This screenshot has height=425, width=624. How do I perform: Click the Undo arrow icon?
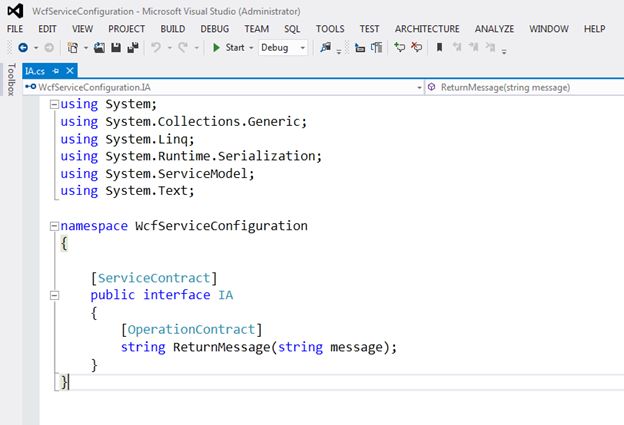pos(156,48)
